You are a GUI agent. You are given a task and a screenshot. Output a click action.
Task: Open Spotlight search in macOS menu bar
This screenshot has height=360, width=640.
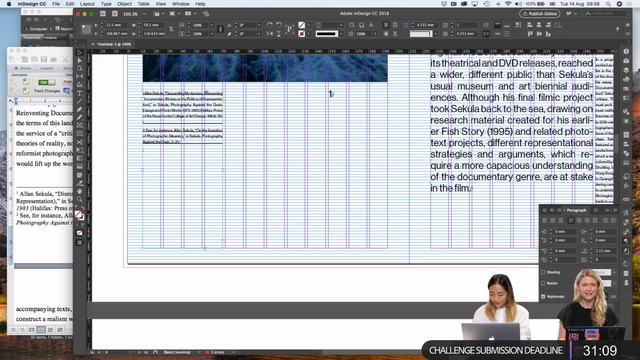click(x=608, y=4)
